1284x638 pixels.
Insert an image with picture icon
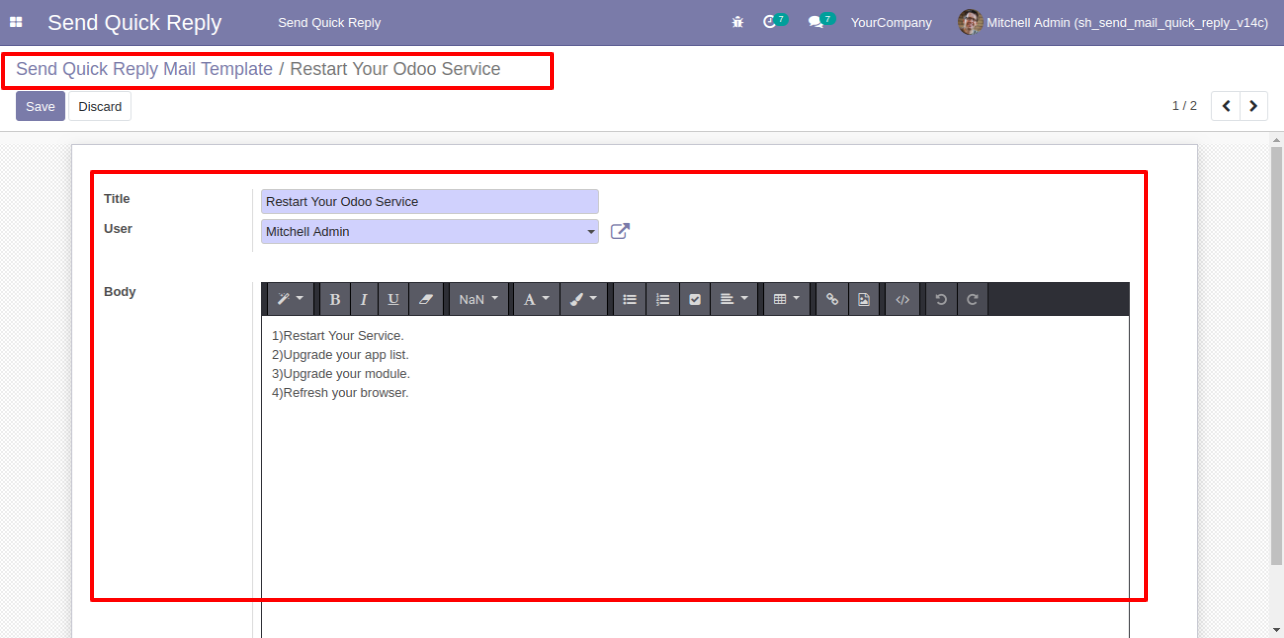pos(864,299)
